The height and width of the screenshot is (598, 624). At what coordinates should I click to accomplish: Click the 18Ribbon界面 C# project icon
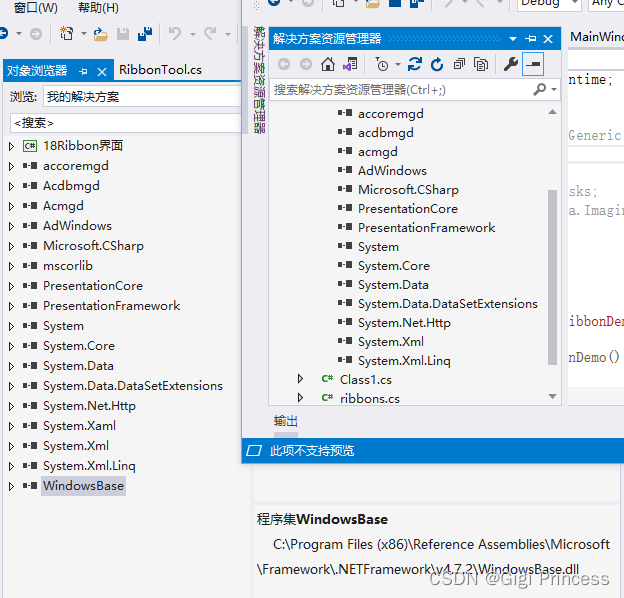pos(30,146)
